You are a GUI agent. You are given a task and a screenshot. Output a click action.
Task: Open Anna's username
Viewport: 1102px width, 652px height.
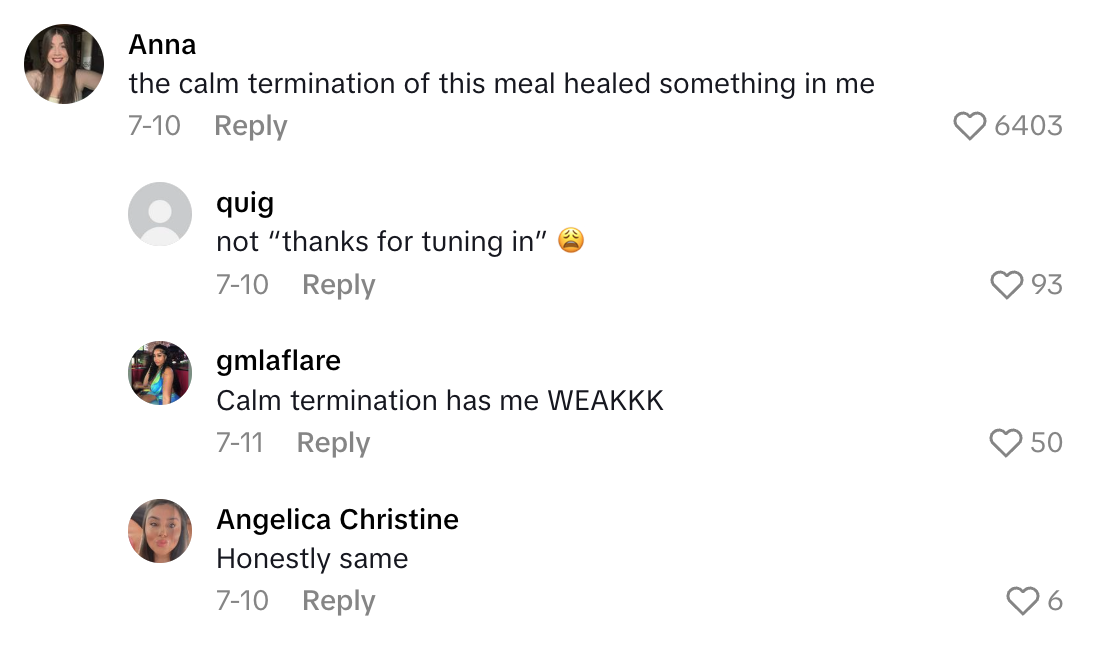click(161, 44)
